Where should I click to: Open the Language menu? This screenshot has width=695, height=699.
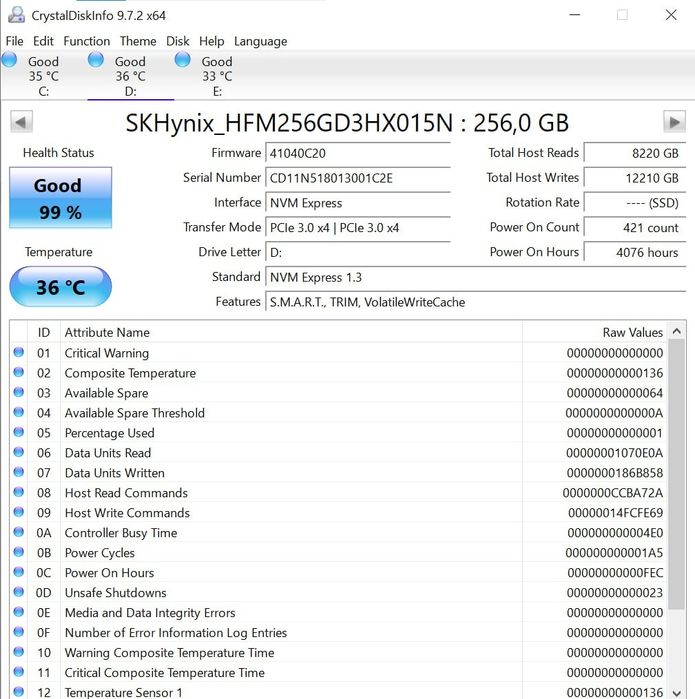click(x=260, y=41)
